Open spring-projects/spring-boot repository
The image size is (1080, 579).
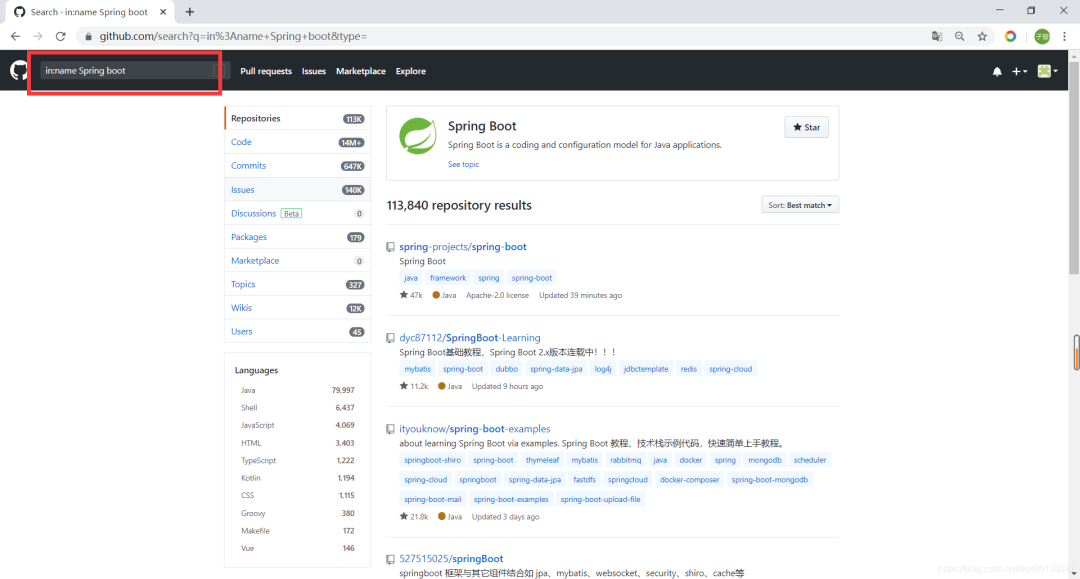click(x=463, y=246)
